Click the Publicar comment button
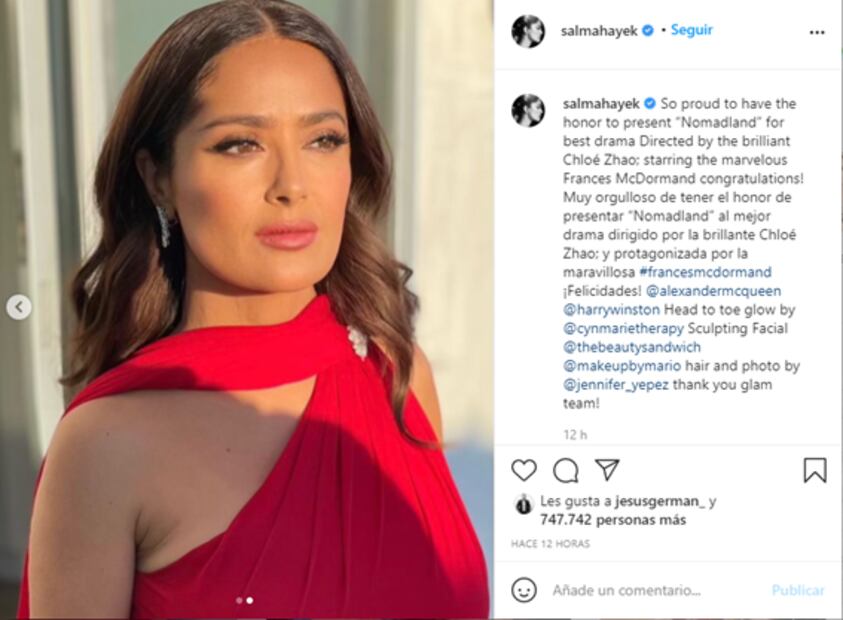Image resolution: width=843 pixels, height=620 pixels. [x=798, y=590]
